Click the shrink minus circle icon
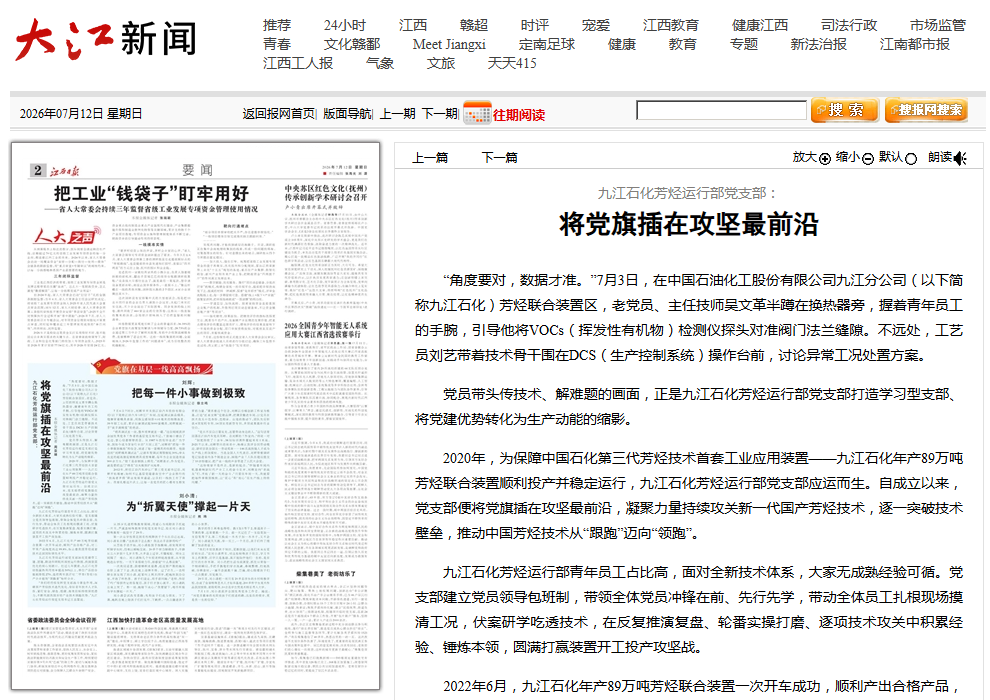Viewport: 990px width, 700px height. tap(868, 159)
